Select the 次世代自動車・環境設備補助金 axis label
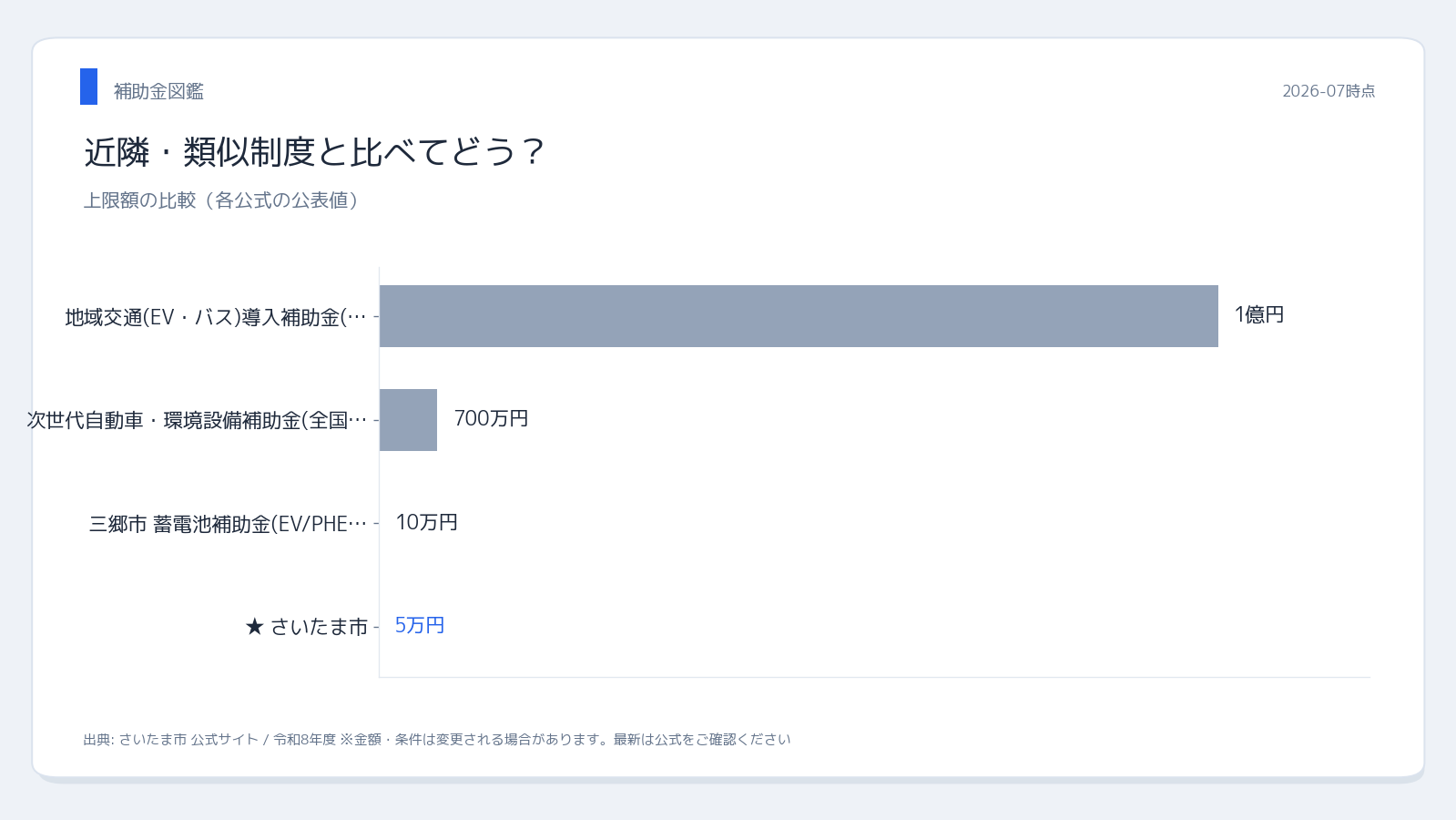 [197, 420]
